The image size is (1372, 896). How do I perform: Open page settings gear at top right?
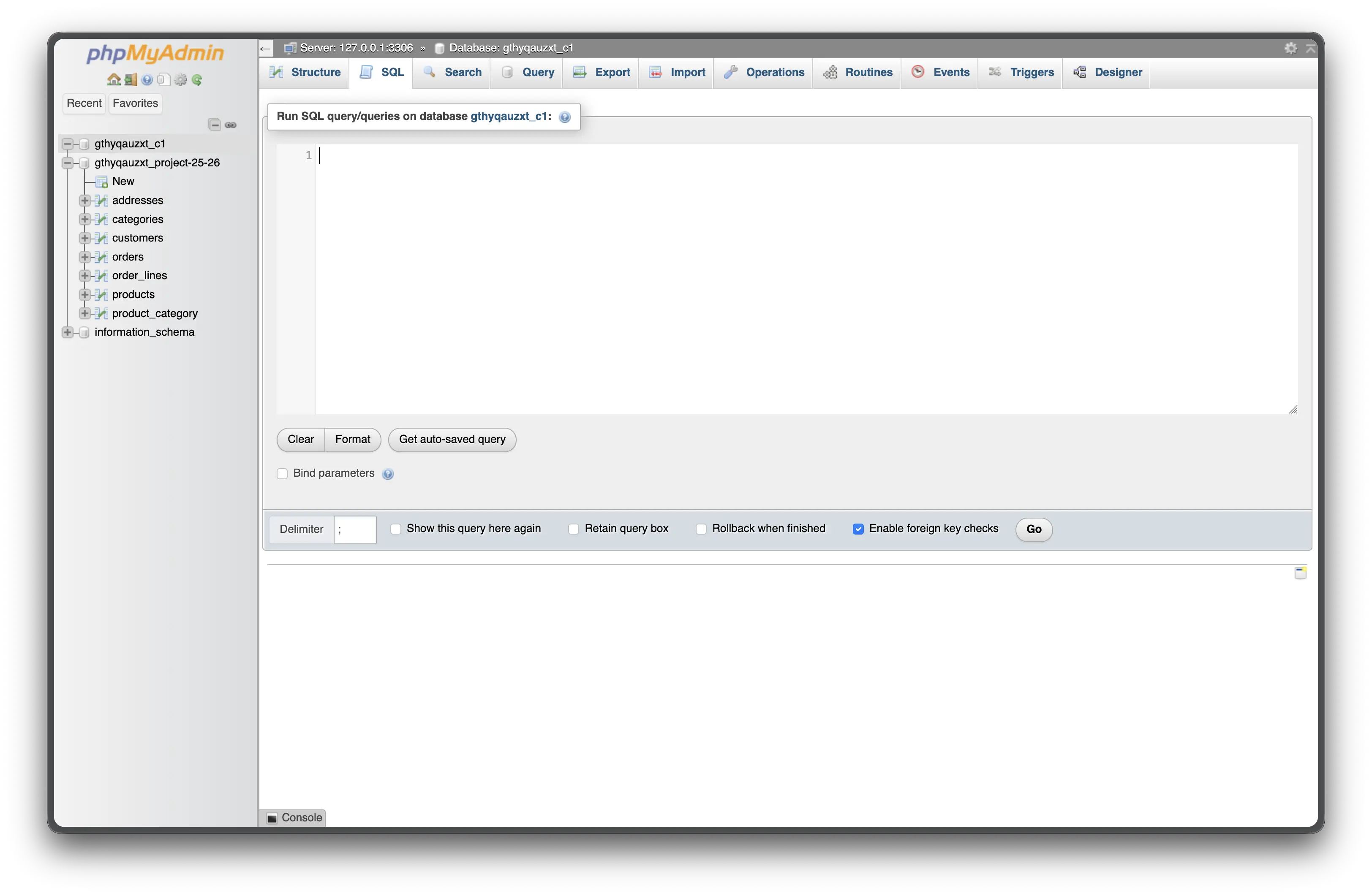[x=1291, y=49]
